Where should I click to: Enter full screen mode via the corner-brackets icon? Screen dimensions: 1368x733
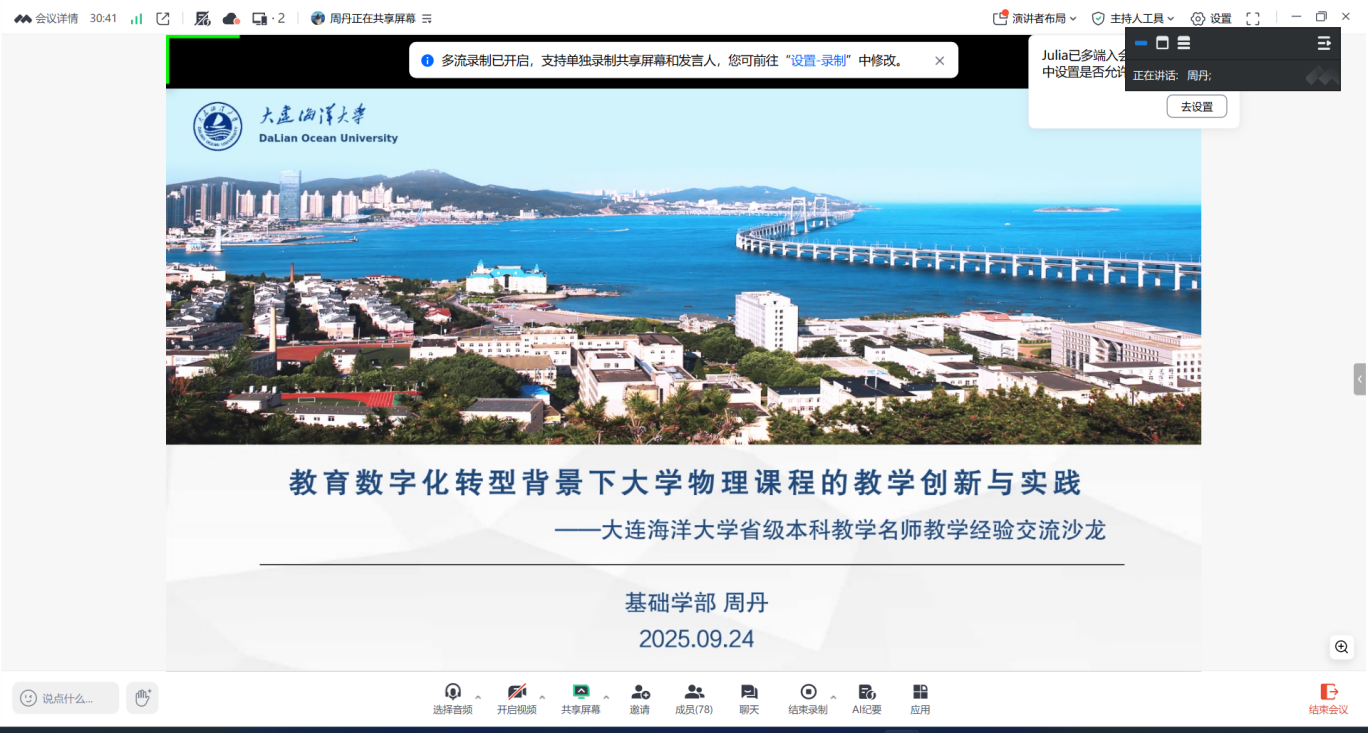coord(1253,18)
